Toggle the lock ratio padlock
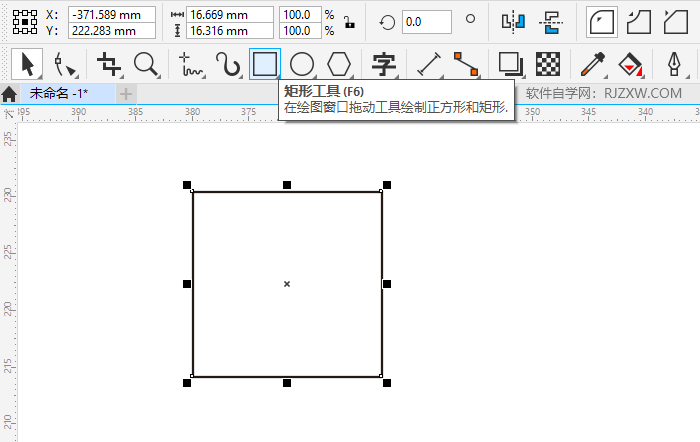700x442 pixels. coord(348,22)
